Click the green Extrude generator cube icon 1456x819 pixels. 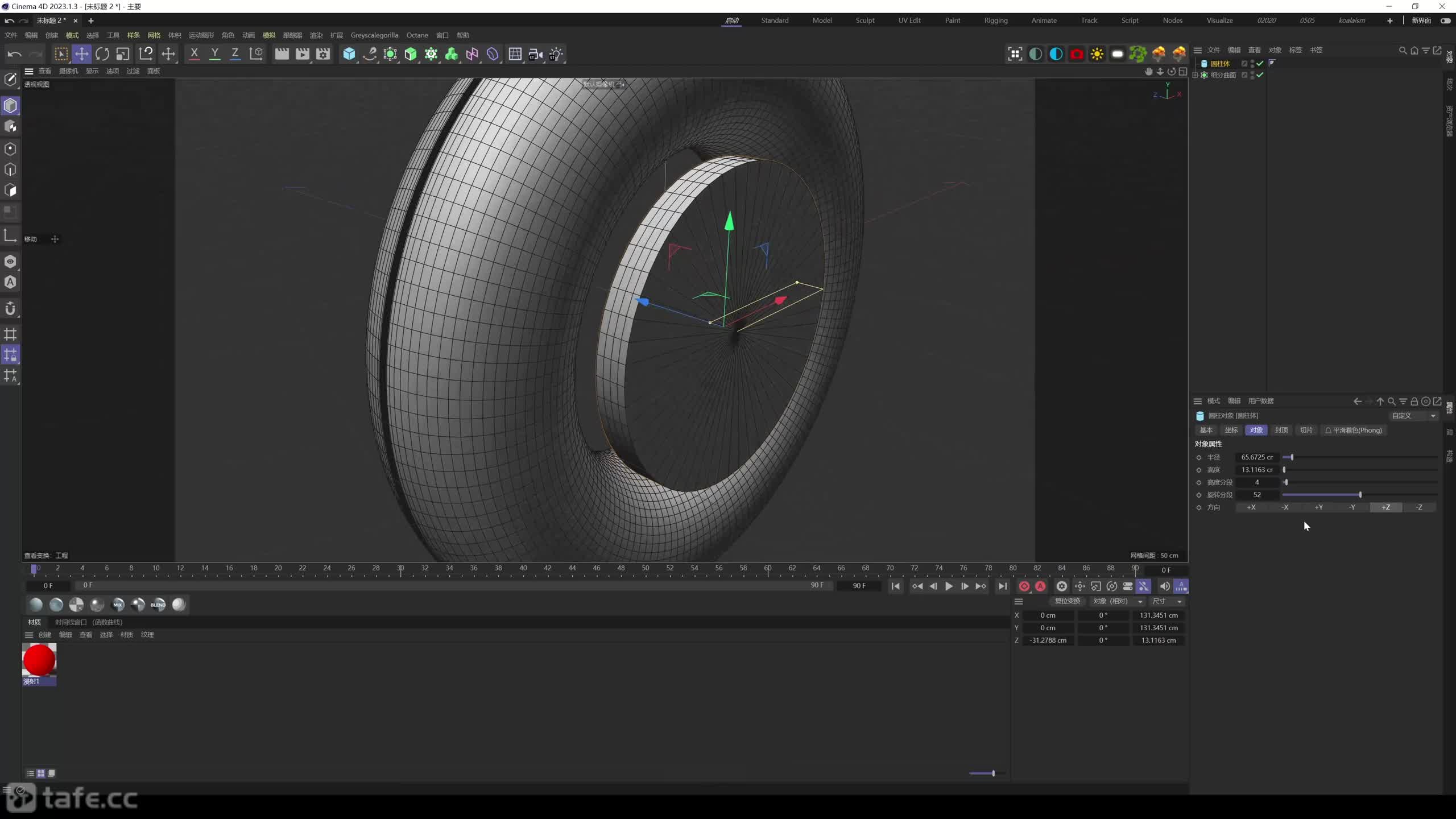(411, 54)
